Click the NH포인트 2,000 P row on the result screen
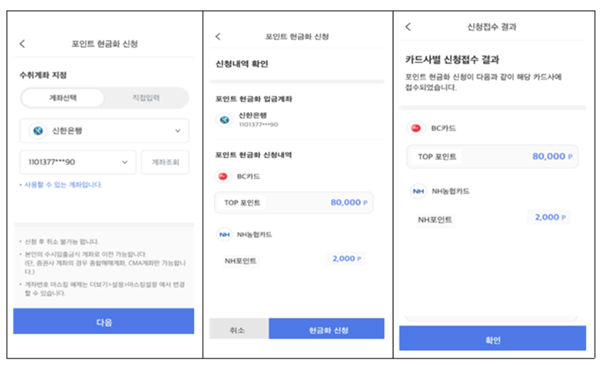Viewport: 600px width, 365px height. 492,218
